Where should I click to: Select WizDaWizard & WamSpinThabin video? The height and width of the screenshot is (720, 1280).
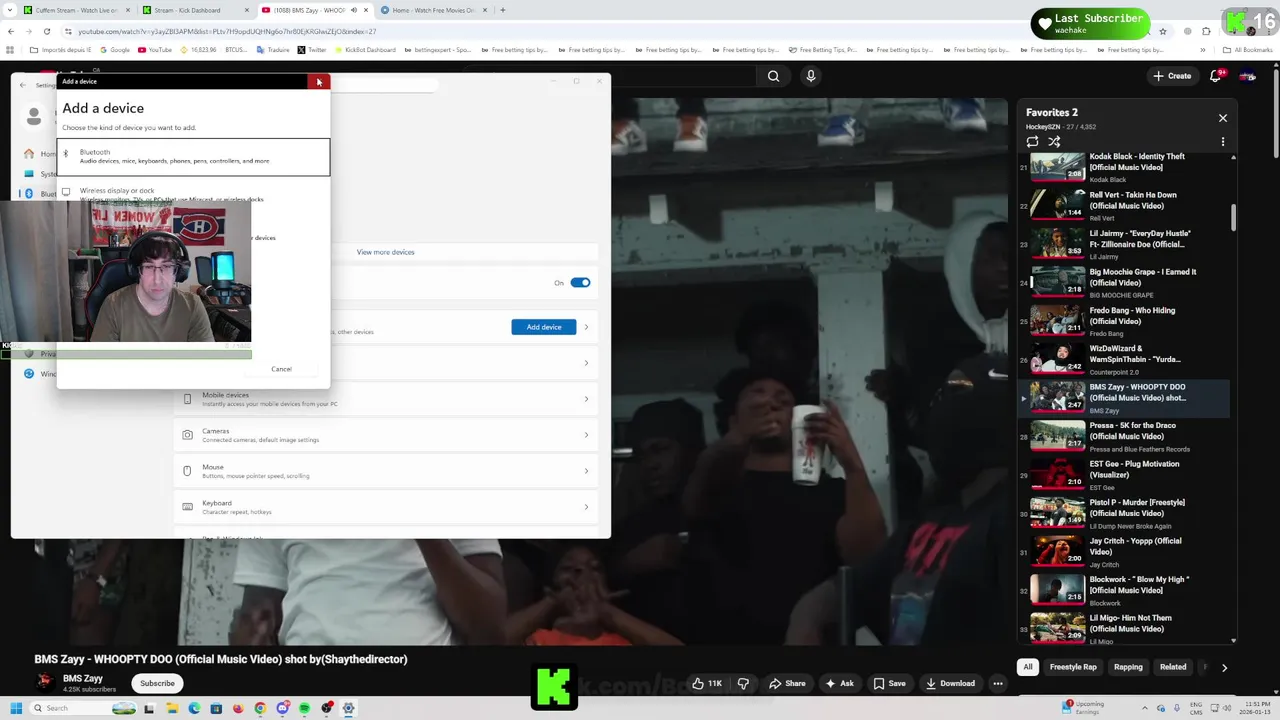coord(1124,359)
